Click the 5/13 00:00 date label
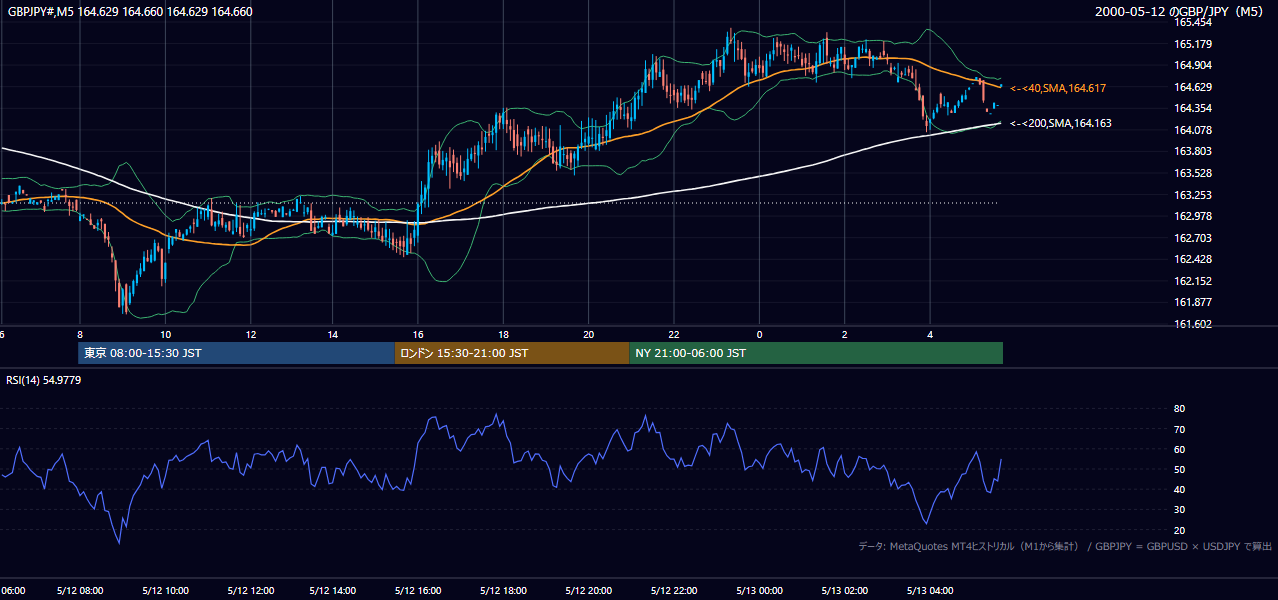This screenshot has height=600, width=1278. (x=759, y=591)
